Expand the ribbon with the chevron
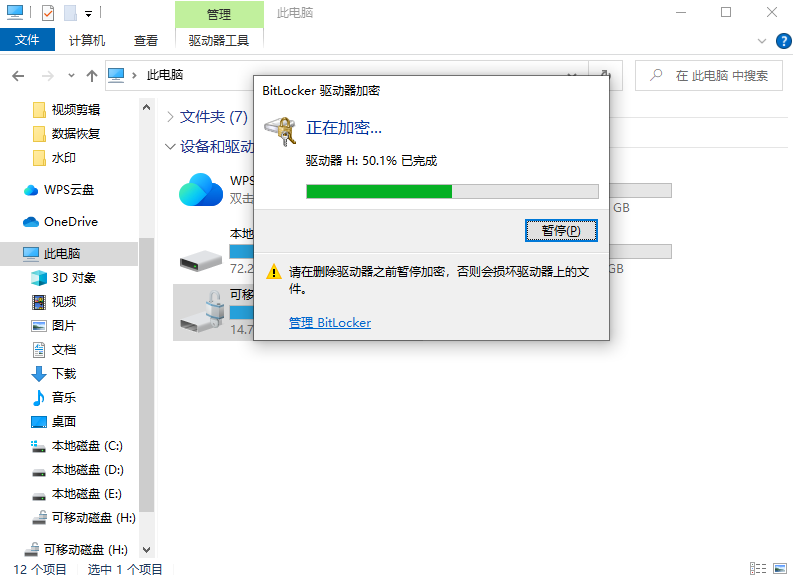Viewport: 793px width, 577px height. [762, 41]
